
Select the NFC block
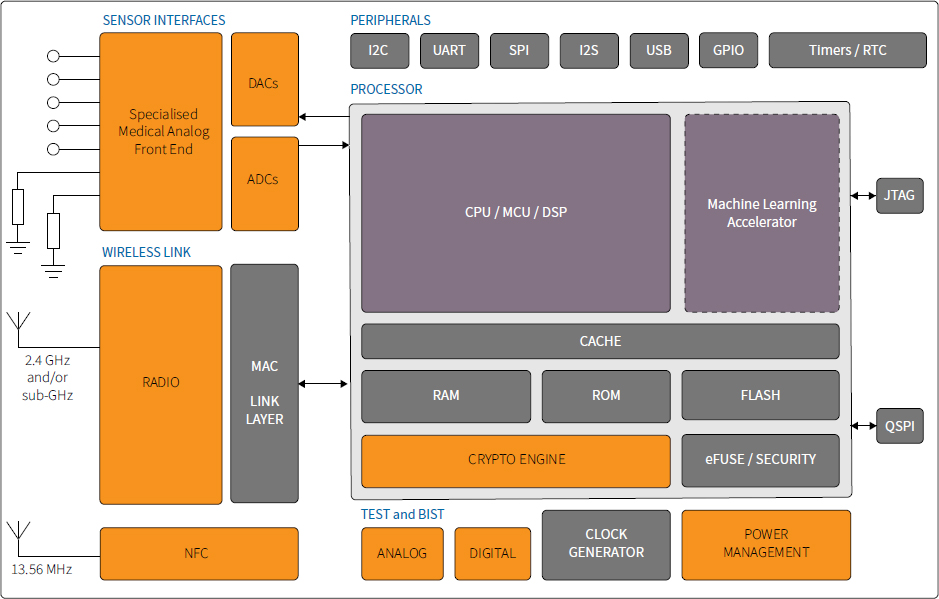(199, 553)
